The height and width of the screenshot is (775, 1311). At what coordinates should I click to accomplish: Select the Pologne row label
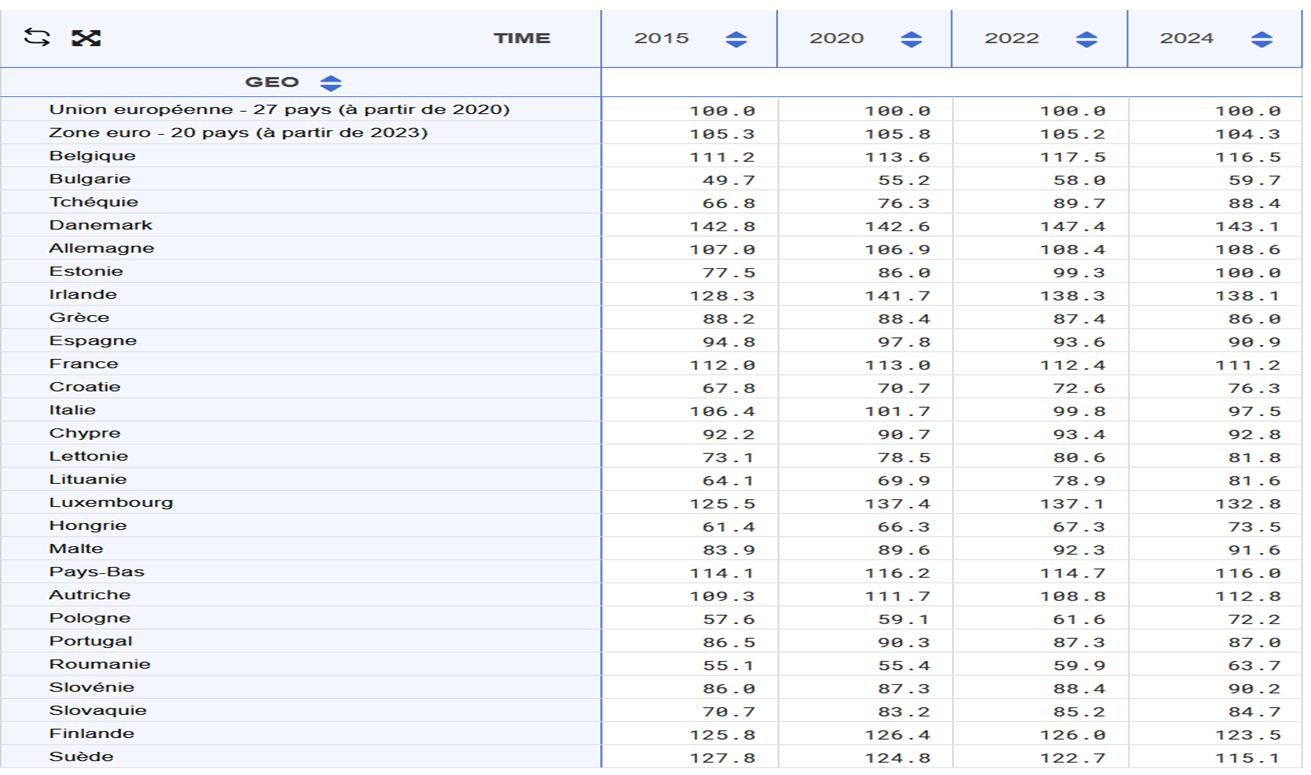pos(90,618)
